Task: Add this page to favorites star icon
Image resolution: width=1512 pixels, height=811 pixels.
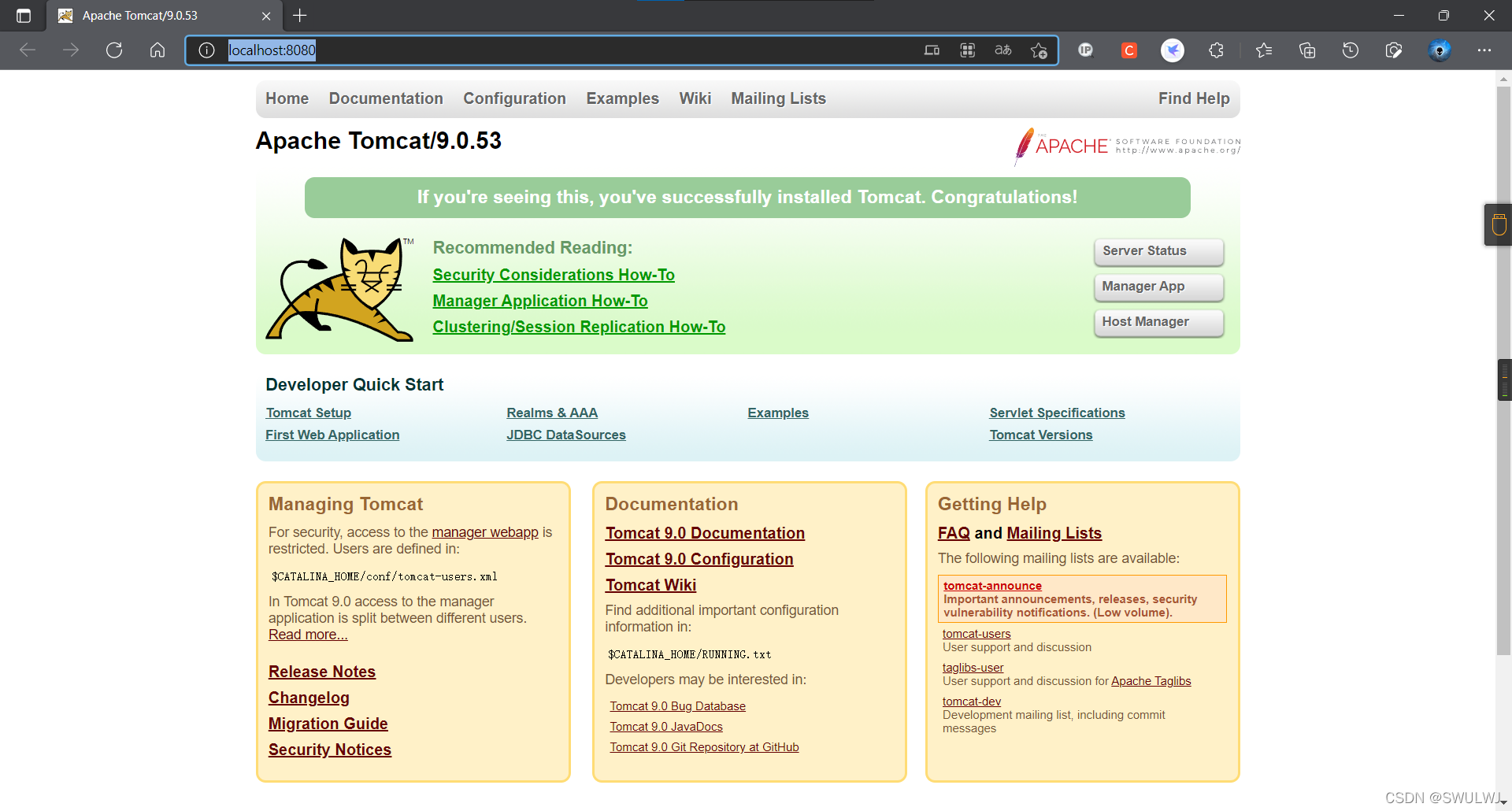Action: [x=1039, y=50]
